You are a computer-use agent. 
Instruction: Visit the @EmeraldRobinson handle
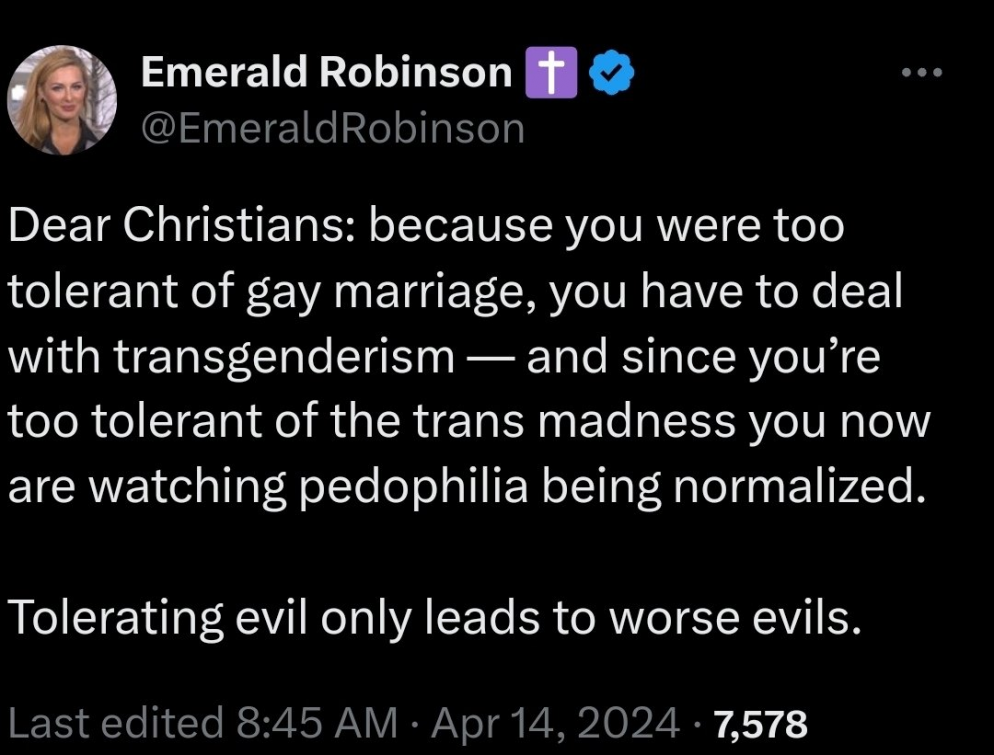point(333,129)
